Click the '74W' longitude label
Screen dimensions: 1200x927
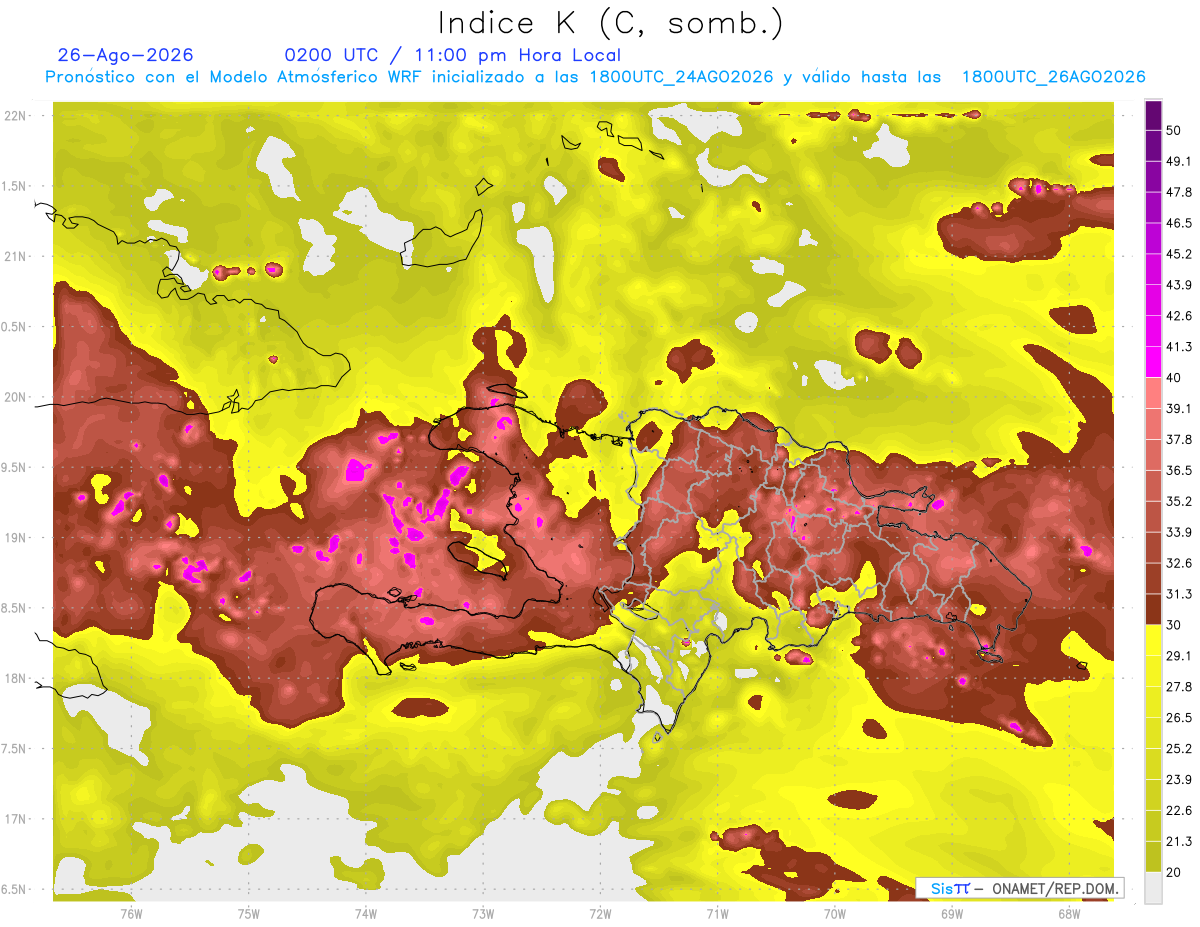point(365,913)
